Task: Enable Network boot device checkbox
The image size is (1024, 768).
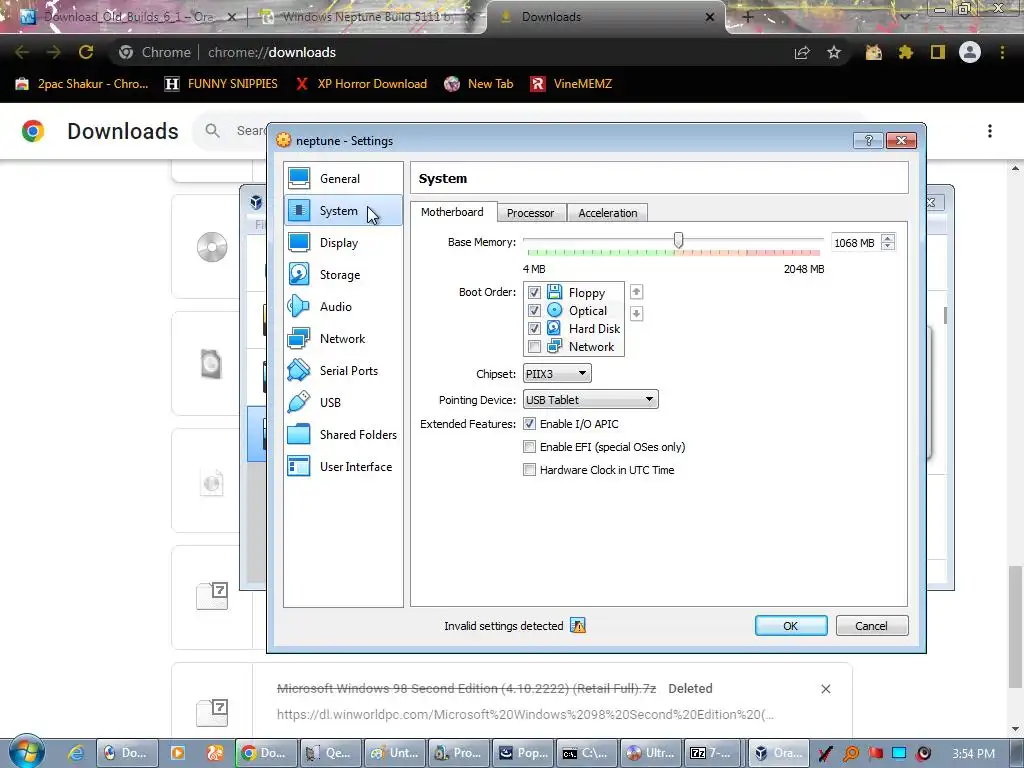Action: (534, 346)
